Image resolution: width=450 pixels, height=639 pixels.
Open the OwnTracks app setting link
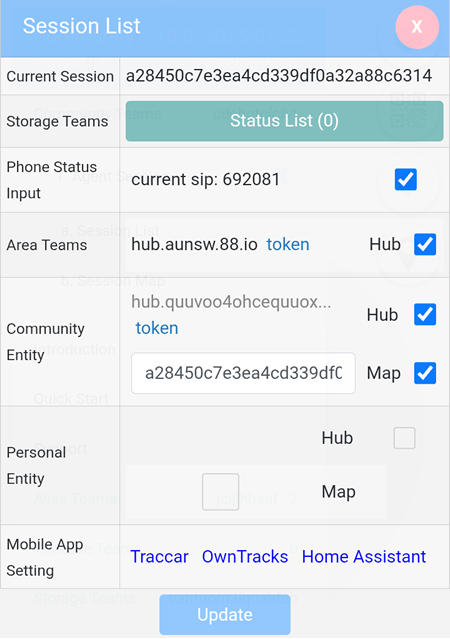point(245,557)
